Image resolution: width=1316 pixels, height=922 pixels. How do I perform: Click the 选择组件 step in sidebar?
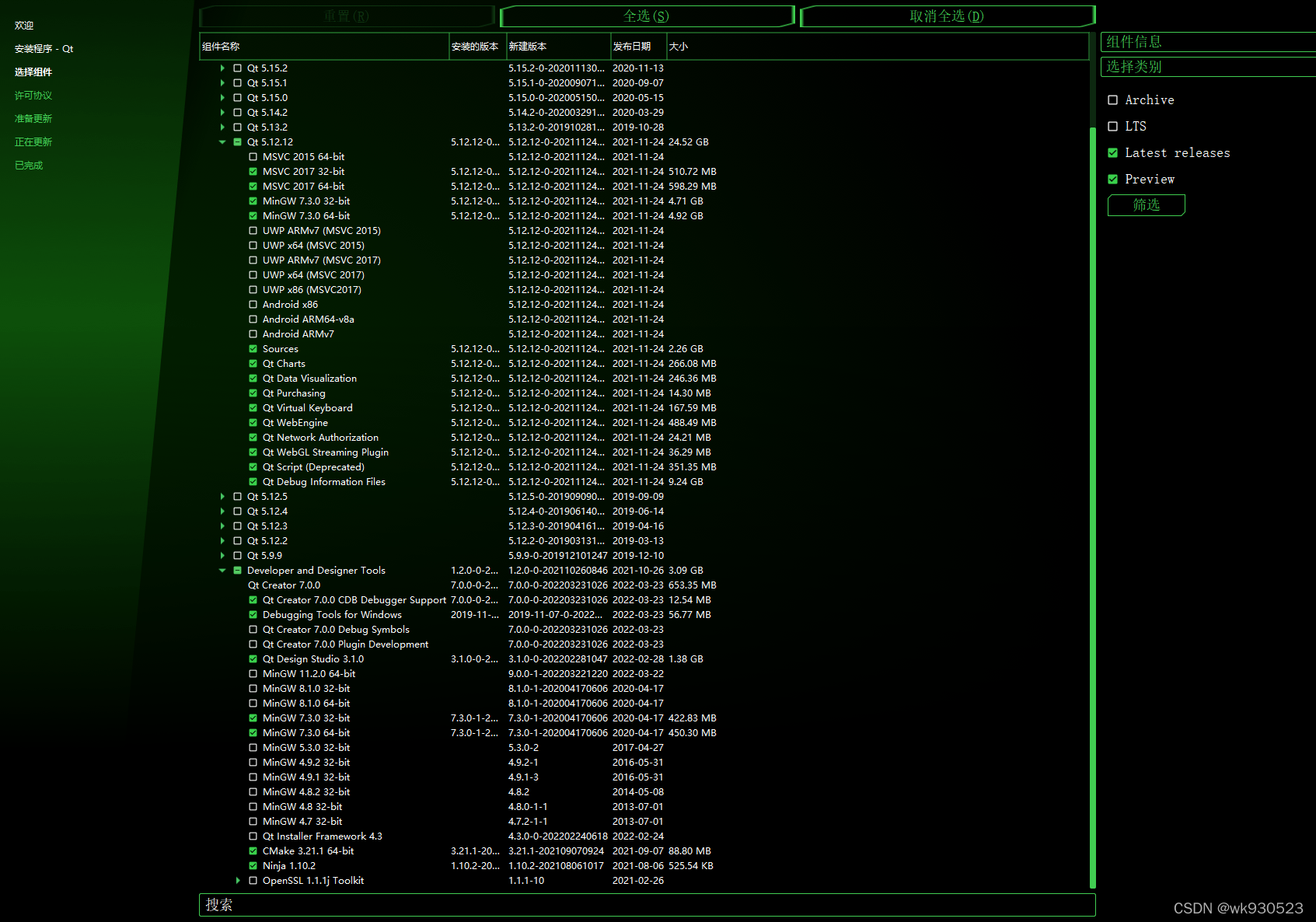pos(33,72)
